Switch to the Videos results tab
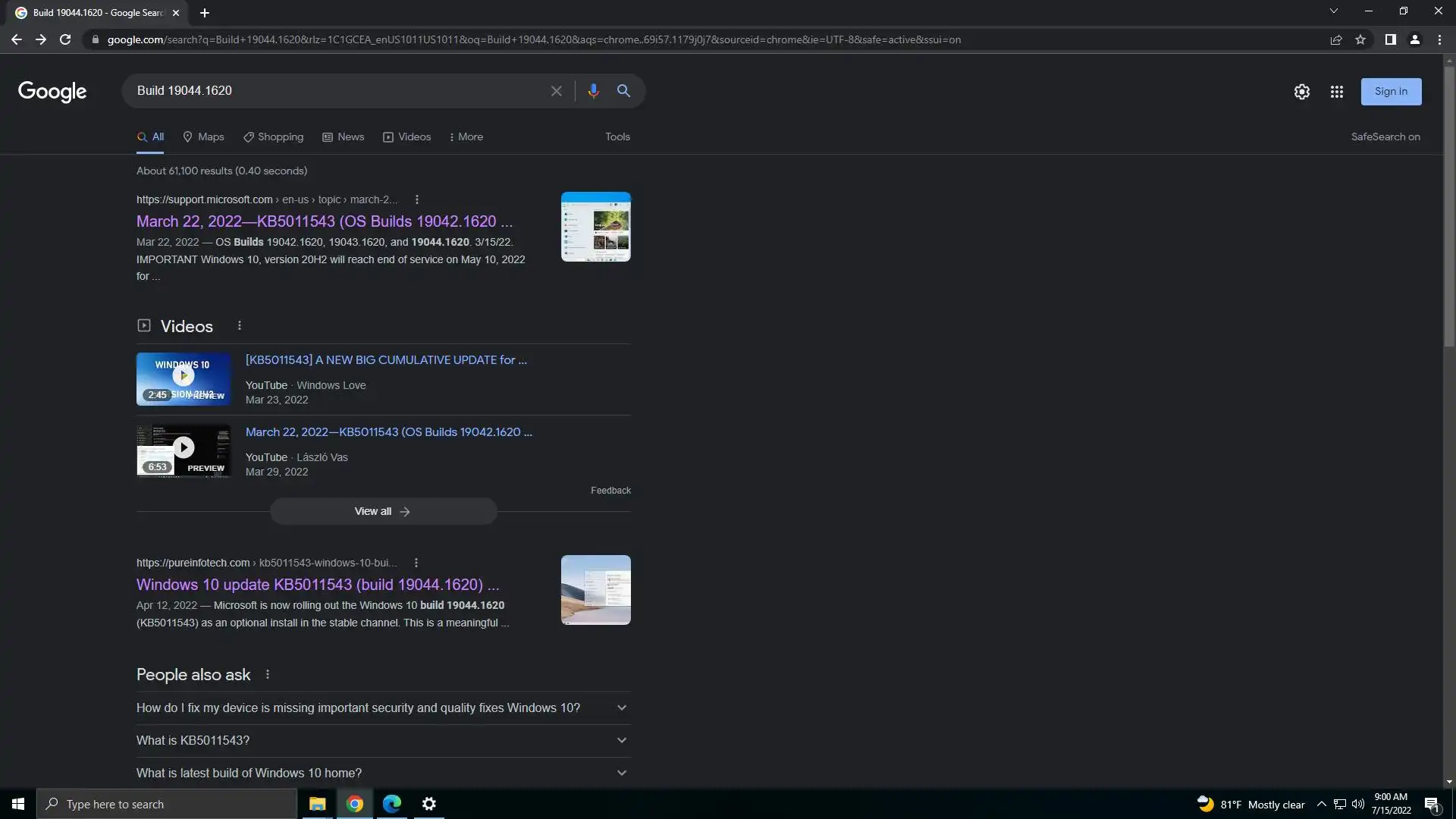This screenshot has width=1456, height=819. pyautogui.click(x=406, y=137)
